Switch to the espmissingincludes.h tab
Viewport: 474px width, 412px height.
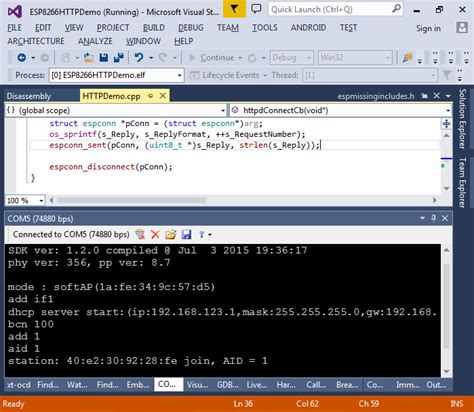tap(376, 96)
